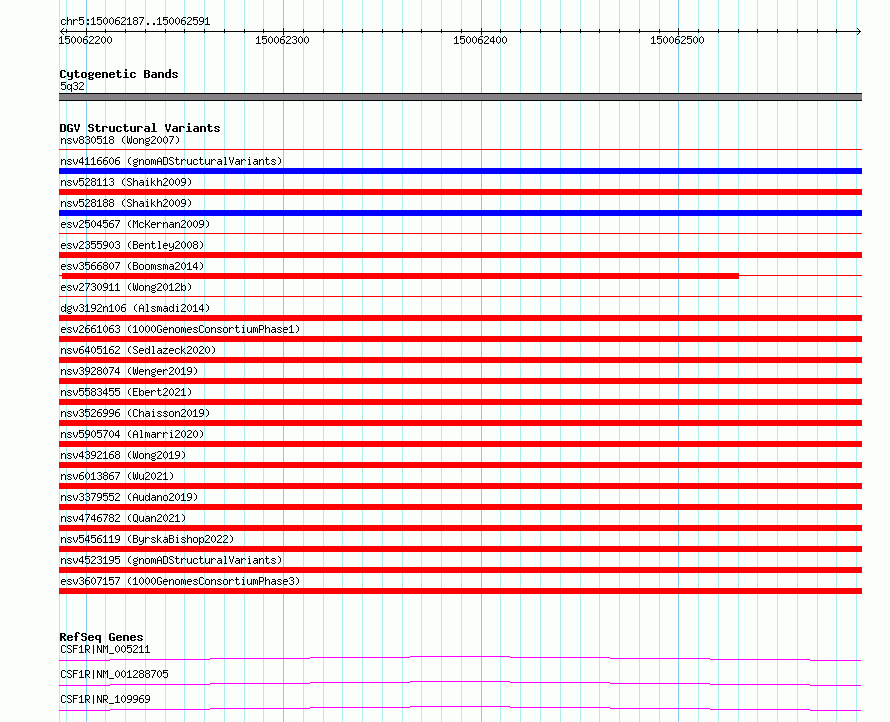
Task: Open variant nsv5456119 (ByrskaBishop2022)
Action: (x=147, y=539)
